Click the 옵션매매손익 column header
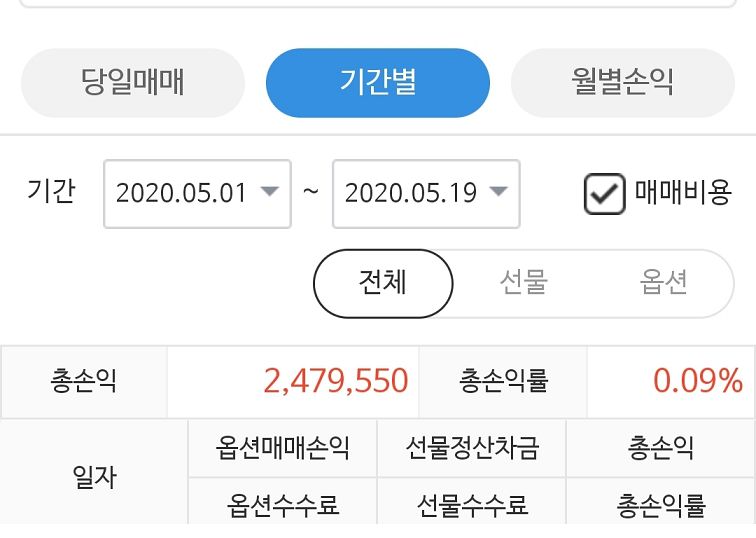This screenshot has width=756, height=538. click(283, 447)
